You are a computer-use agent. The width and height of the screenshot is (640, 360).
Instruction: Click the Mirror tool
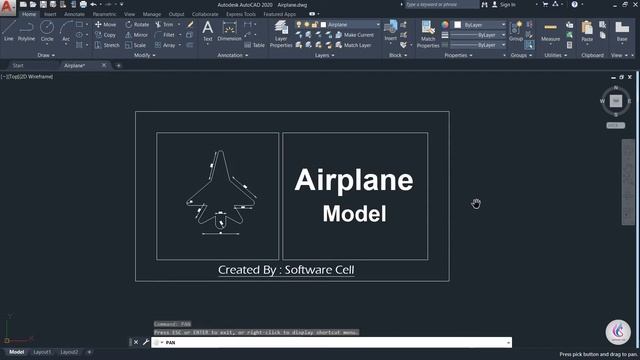coord(137,35)
